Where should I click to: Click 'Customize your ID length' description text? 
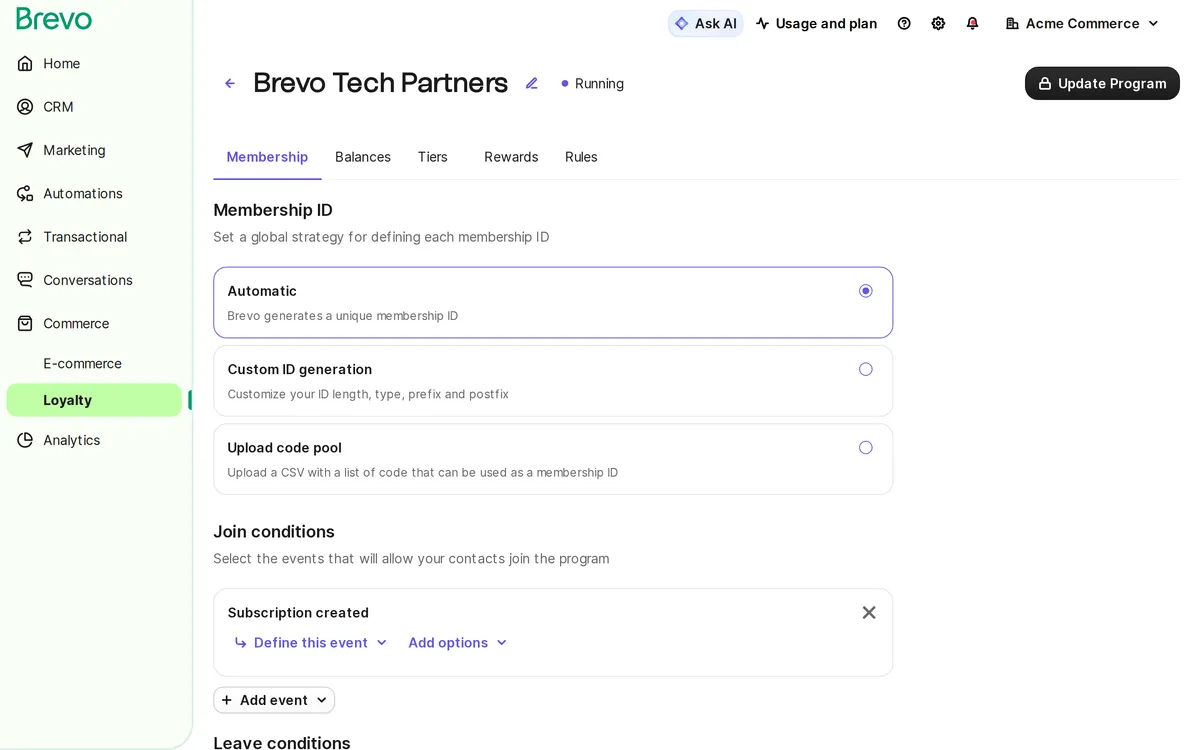click(x=368, y=394)
